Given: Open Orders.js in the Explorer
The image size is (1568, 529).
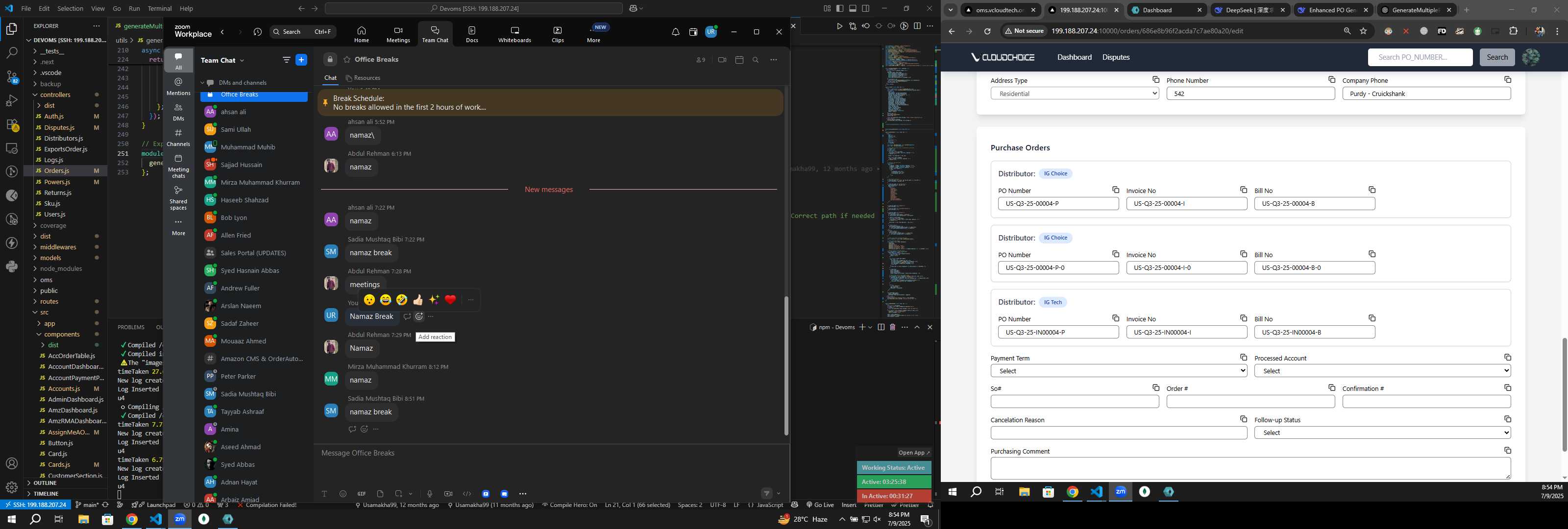Looking at the screenshot, I should [x=57, y=171].
